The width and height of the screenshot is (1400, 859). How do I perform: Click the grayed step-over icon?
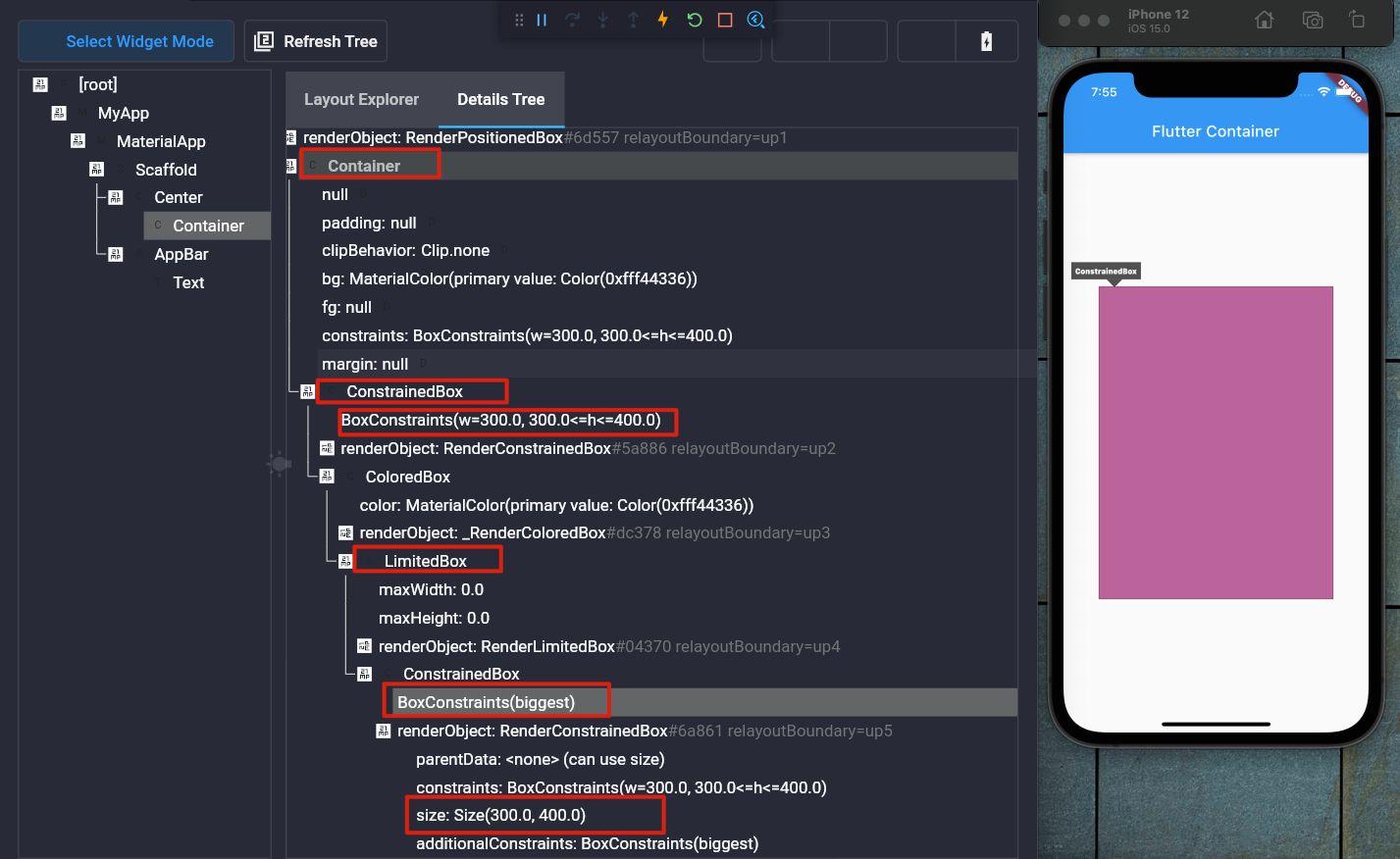[572, 20]
